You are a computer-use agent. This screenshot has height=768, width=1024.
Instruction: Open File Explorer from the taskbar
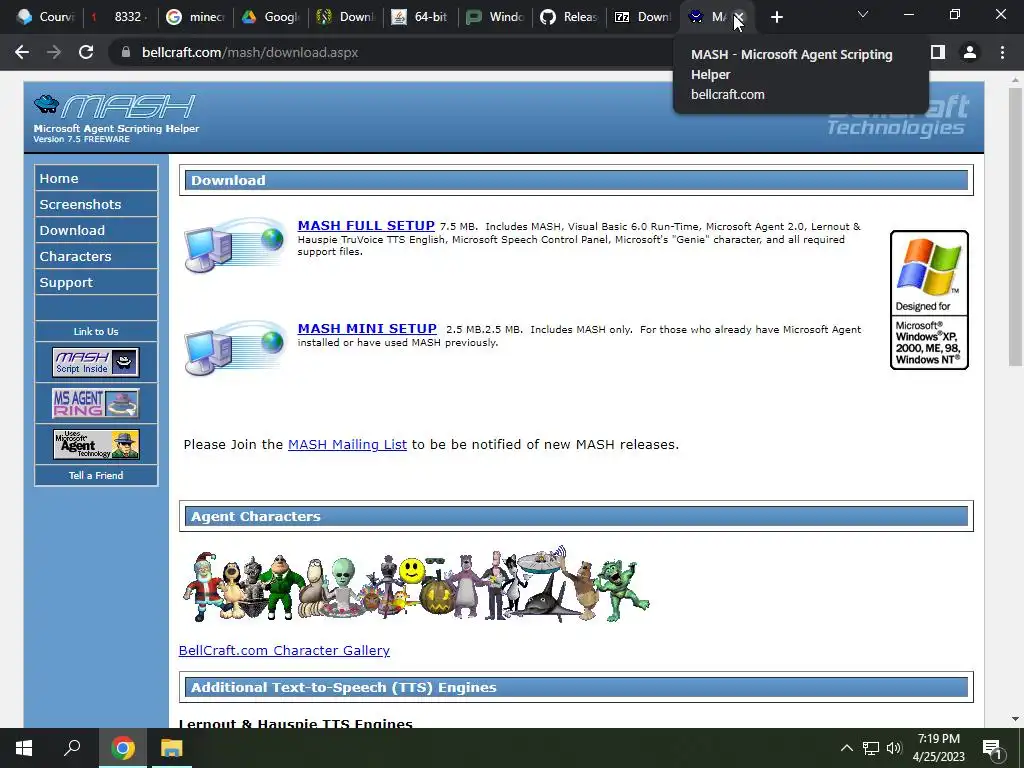pos(172,748)
